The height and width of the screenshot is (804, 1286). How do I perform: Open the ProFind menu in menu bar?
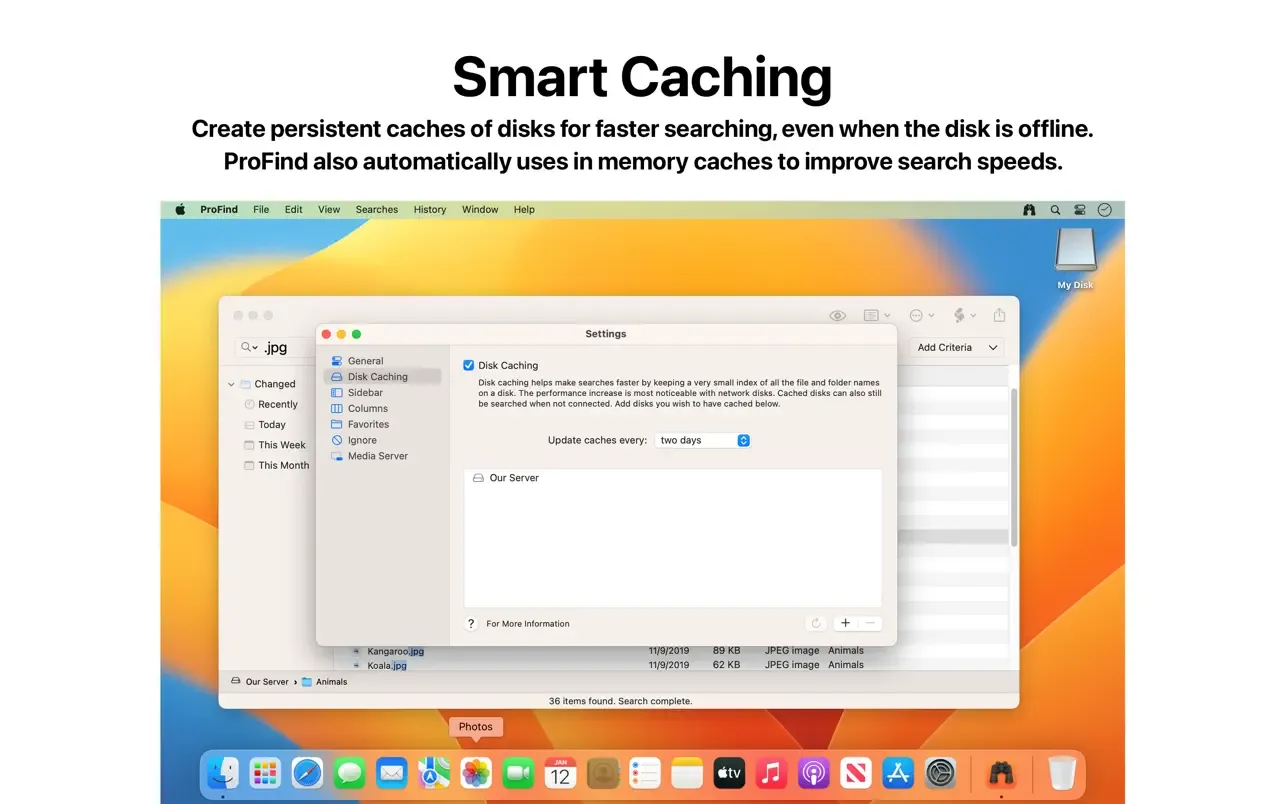click(219, 210)
